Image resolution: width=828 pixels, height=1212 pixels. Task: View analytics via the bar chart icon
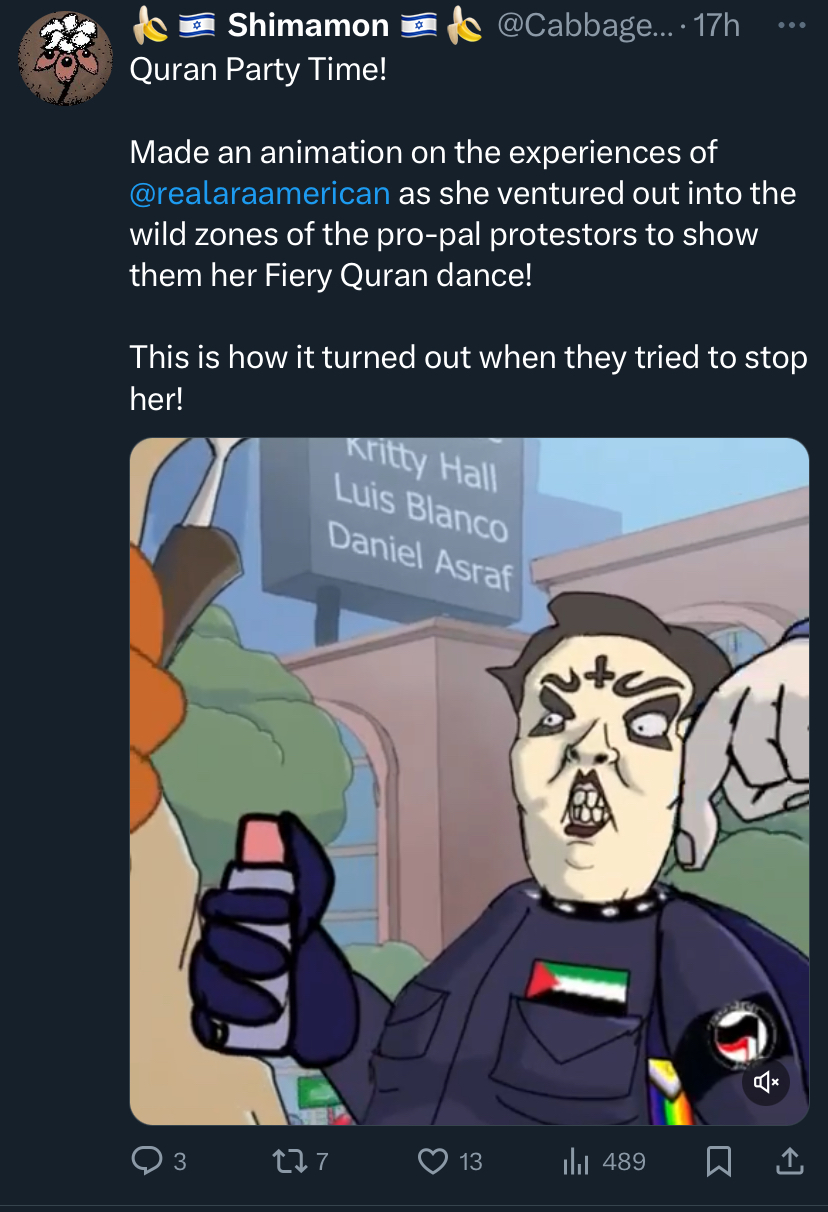575,1161
